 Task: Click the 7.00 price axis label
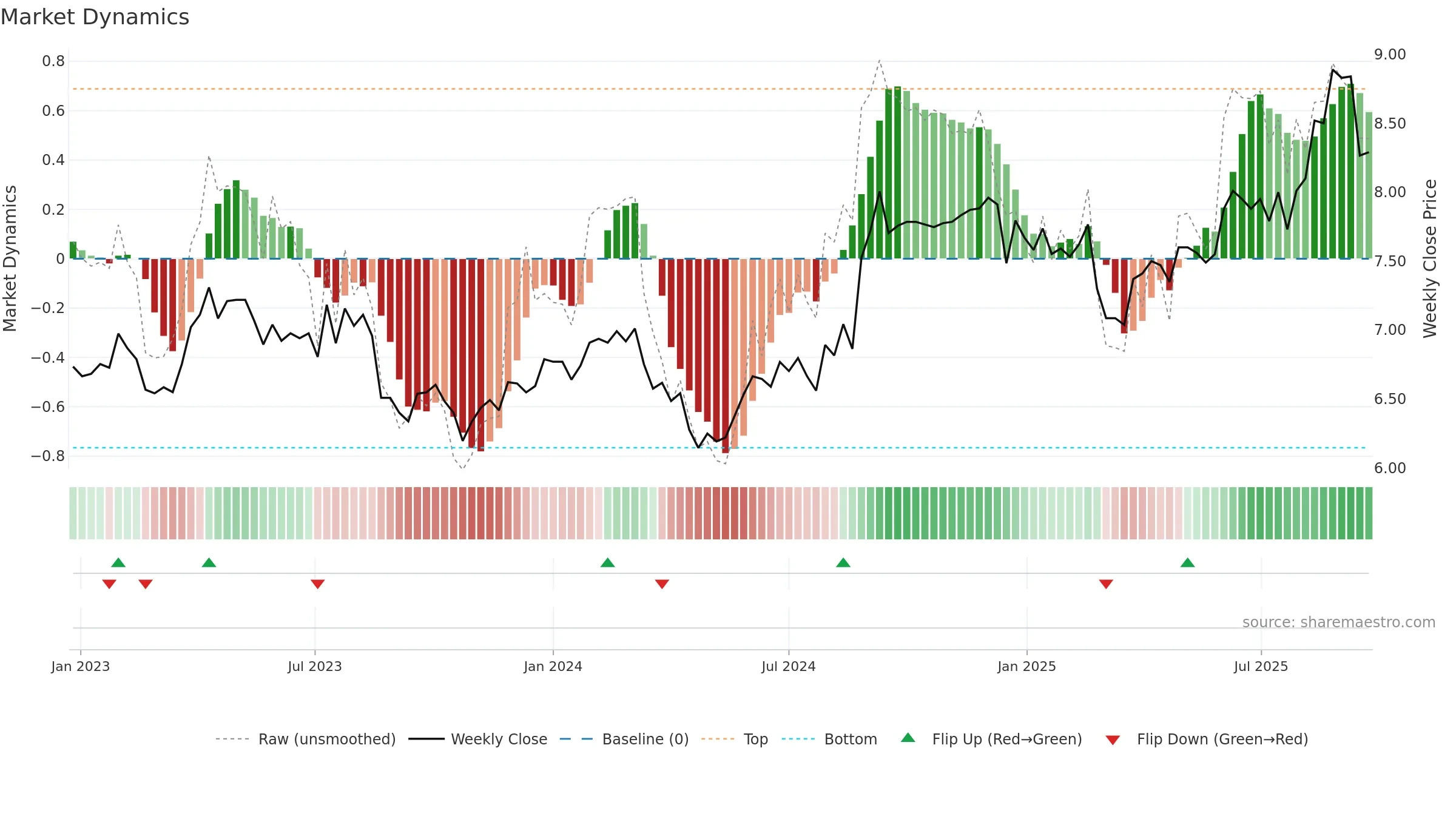[1390, 330]
